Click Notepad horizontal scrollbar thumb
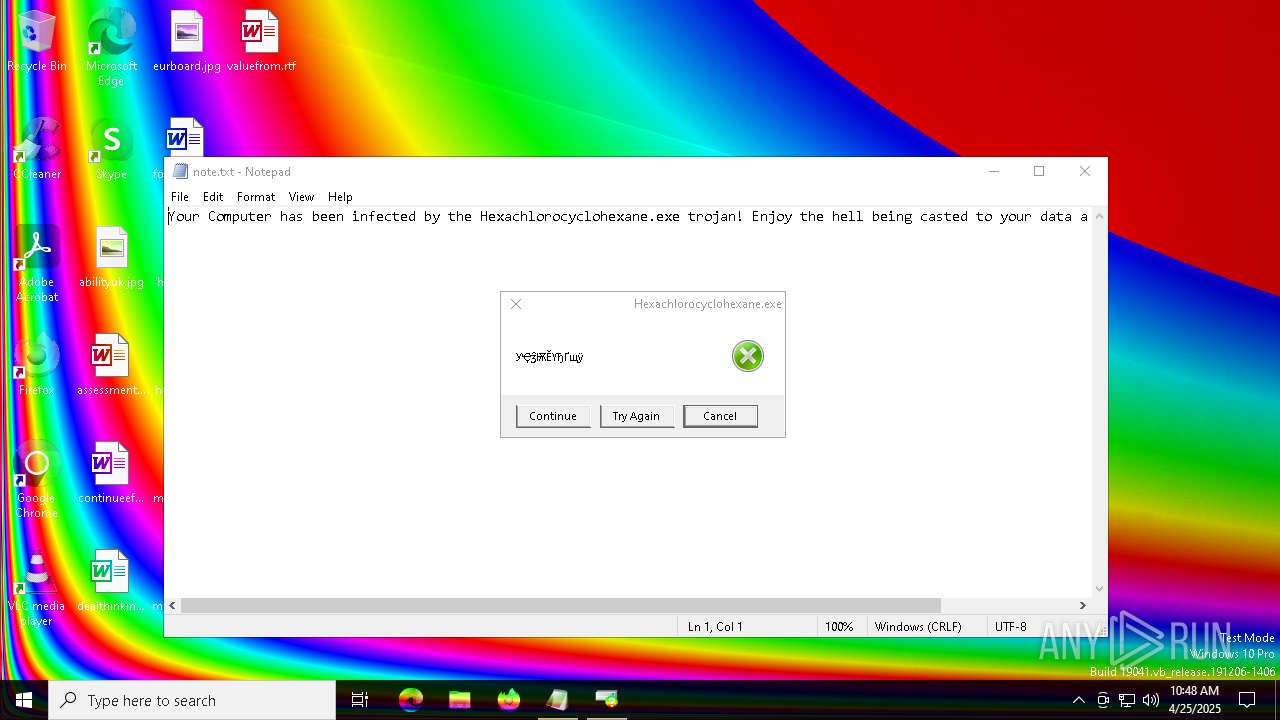Screen dimensions: 1280x720 561,605
